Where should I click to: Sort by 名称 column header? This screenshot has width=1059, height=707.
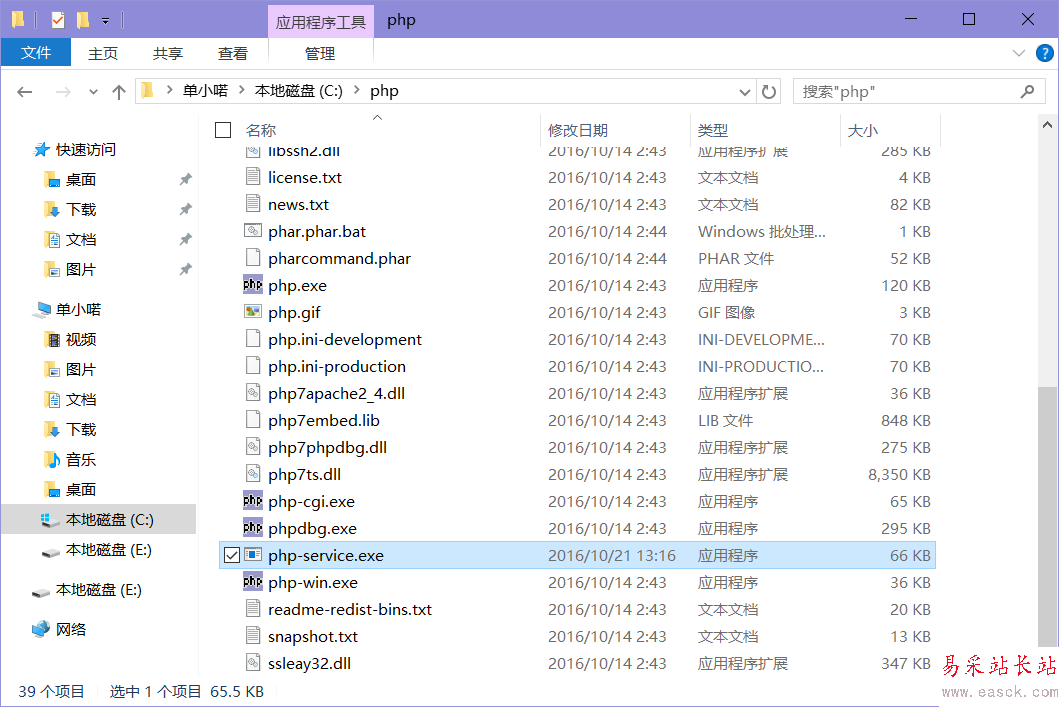(261, 130)
